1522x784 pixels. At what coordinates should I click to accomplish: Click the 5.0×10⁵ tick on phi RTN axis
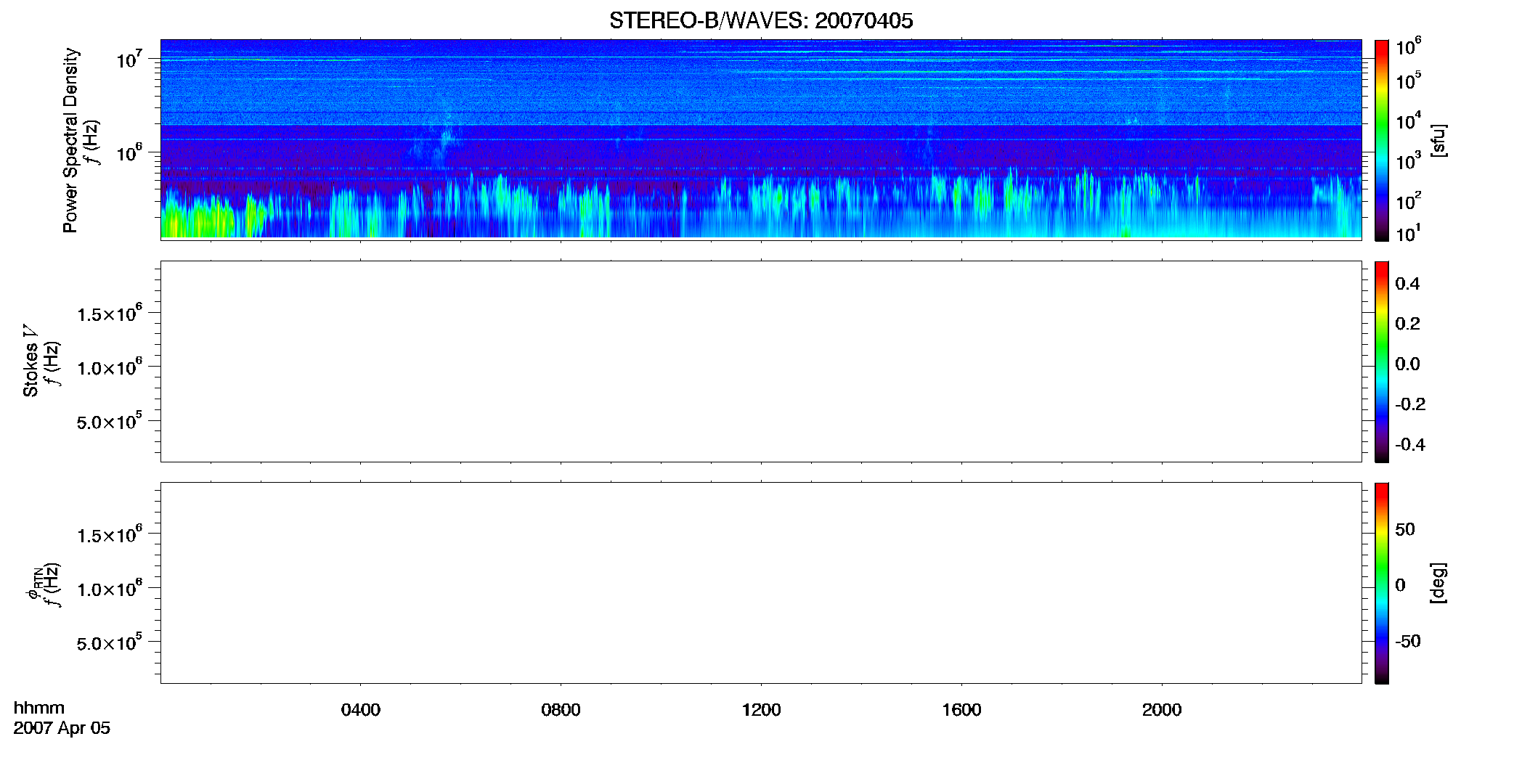pyautogui.click(x=110, y=642)
